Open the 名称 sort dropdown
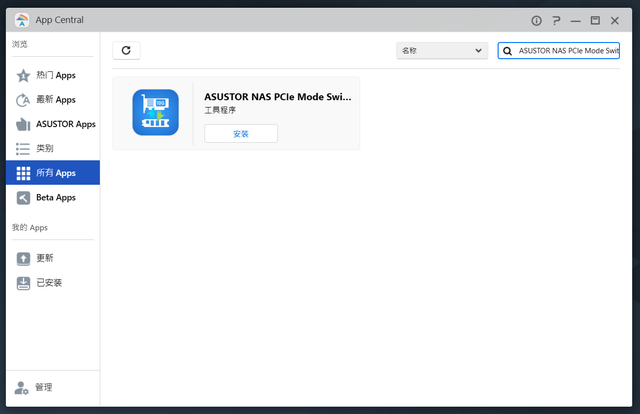 point(442,51)
